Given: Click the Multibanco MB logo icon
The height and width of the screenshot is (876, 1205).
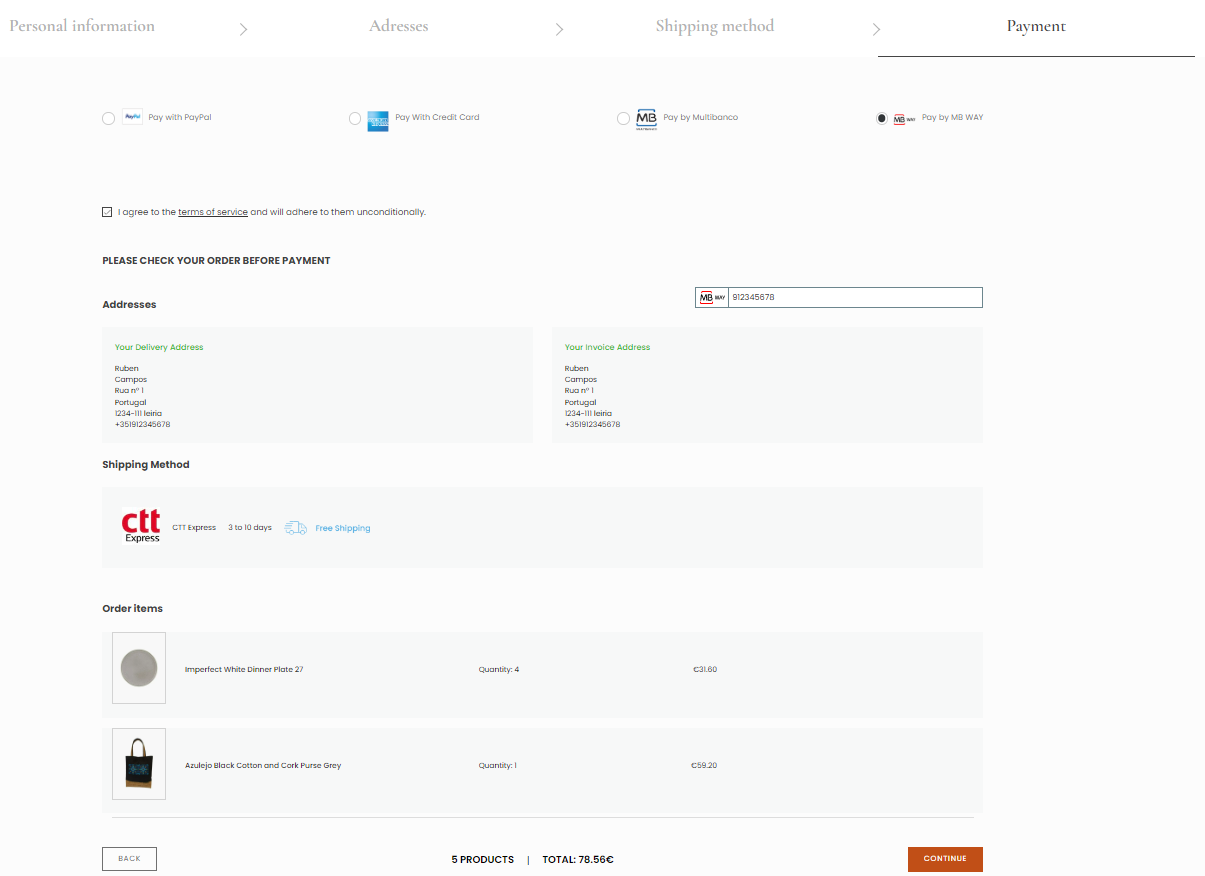Looking at the screenshot, I should [647, 119].
